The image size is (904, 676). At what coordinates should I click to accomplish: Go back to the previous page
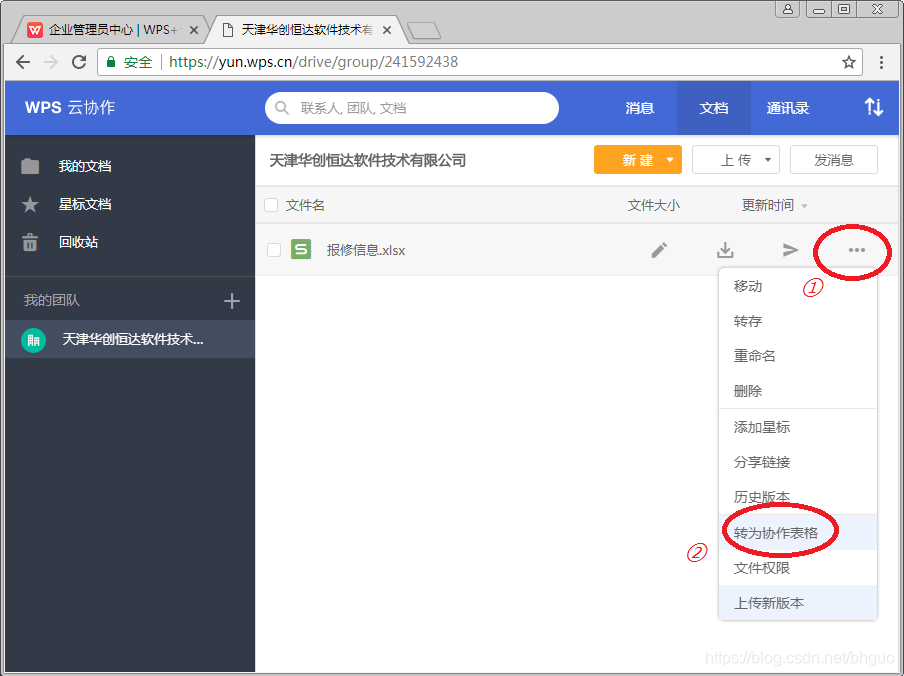[23, 62]
